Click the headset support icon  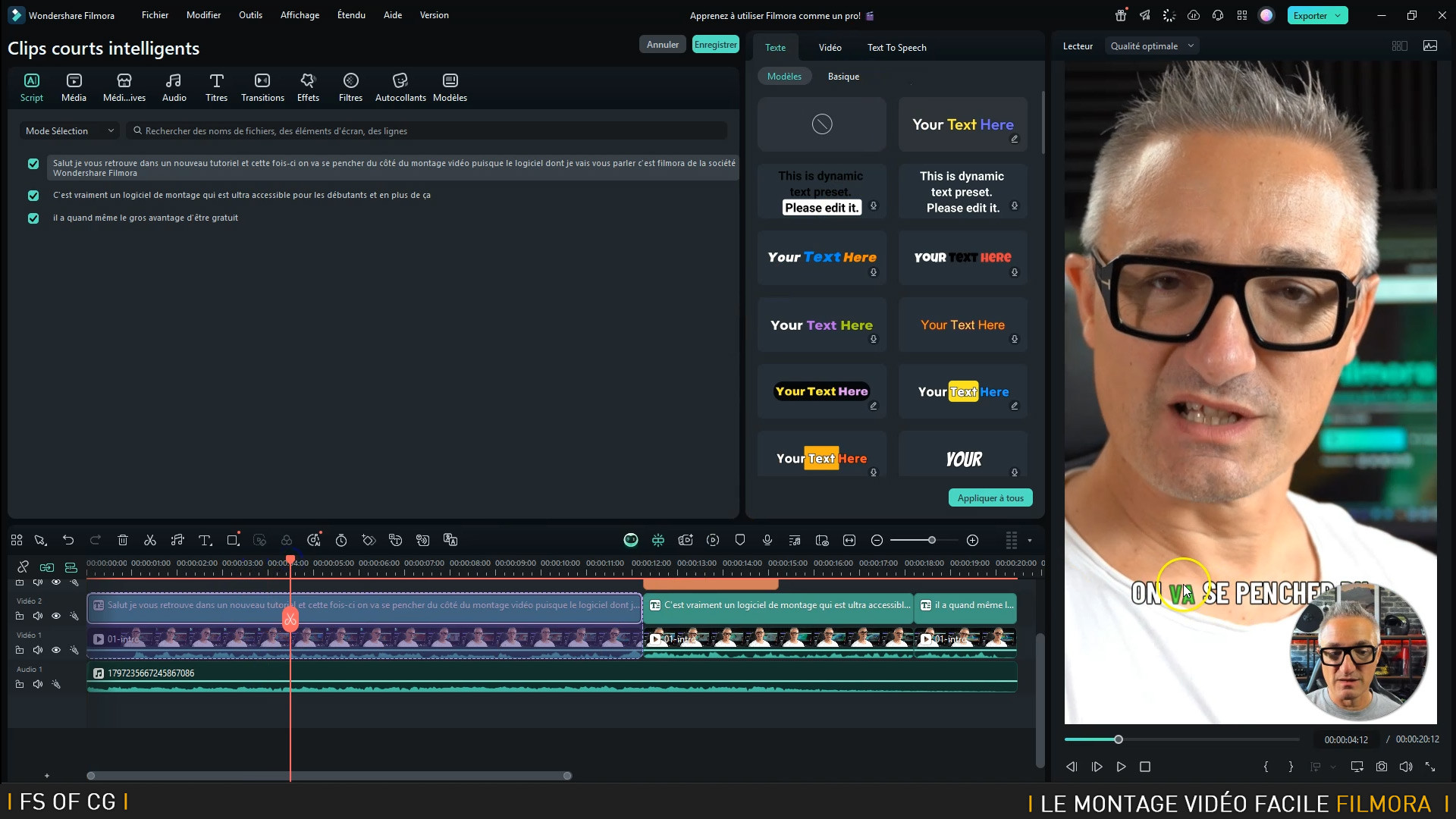(x=1218, y=15)
